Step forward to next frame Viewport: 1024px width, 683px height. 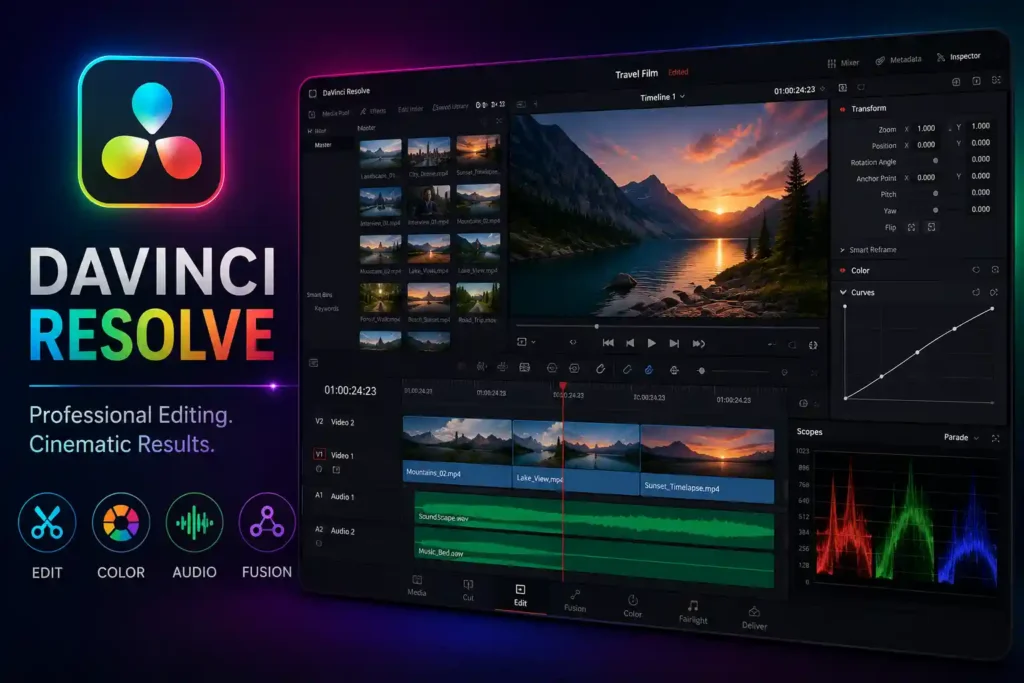coord(674,343)
